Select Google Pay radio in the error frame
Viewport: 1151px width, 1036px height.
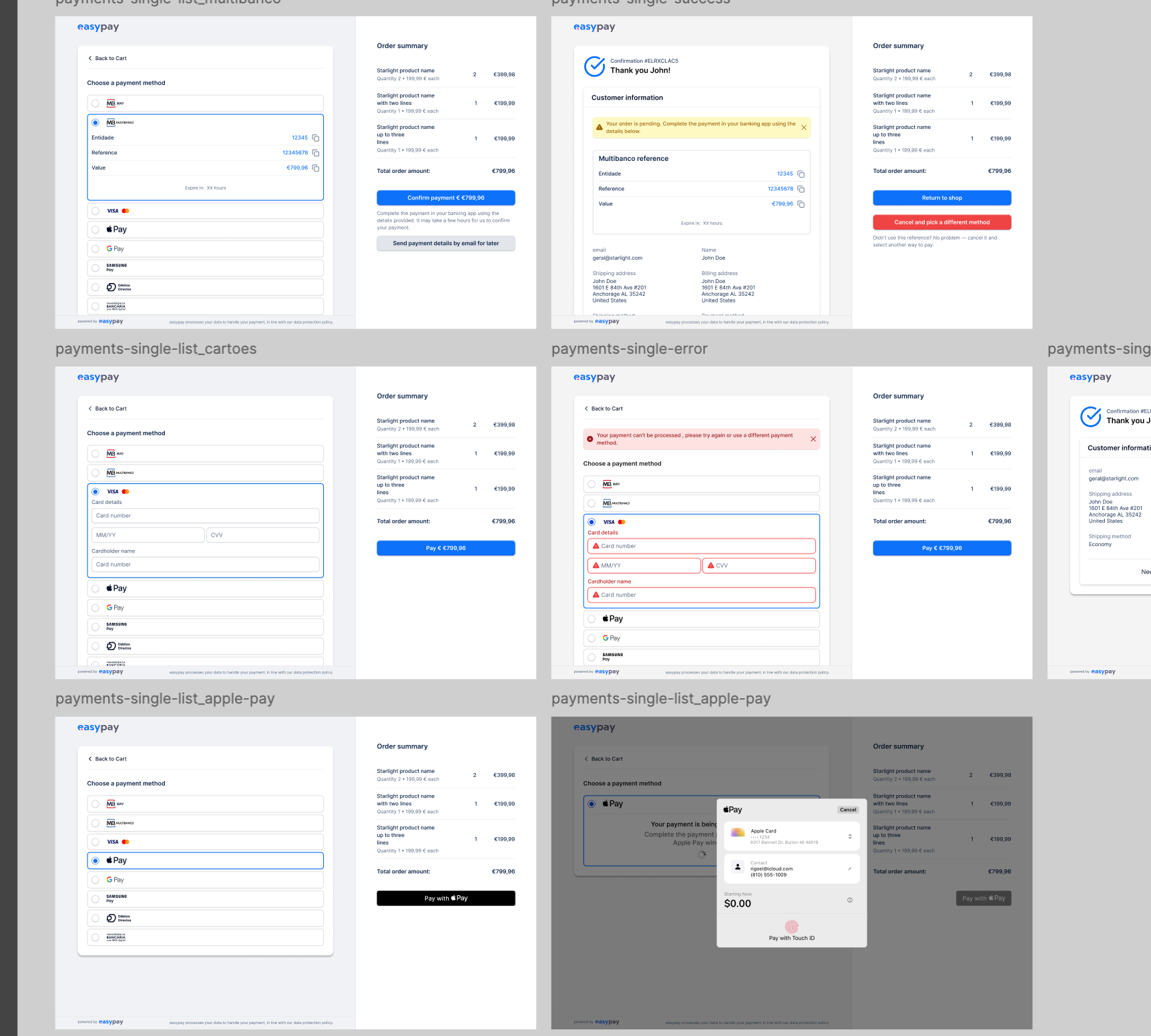pyautogui.click(x=592, y=638)
